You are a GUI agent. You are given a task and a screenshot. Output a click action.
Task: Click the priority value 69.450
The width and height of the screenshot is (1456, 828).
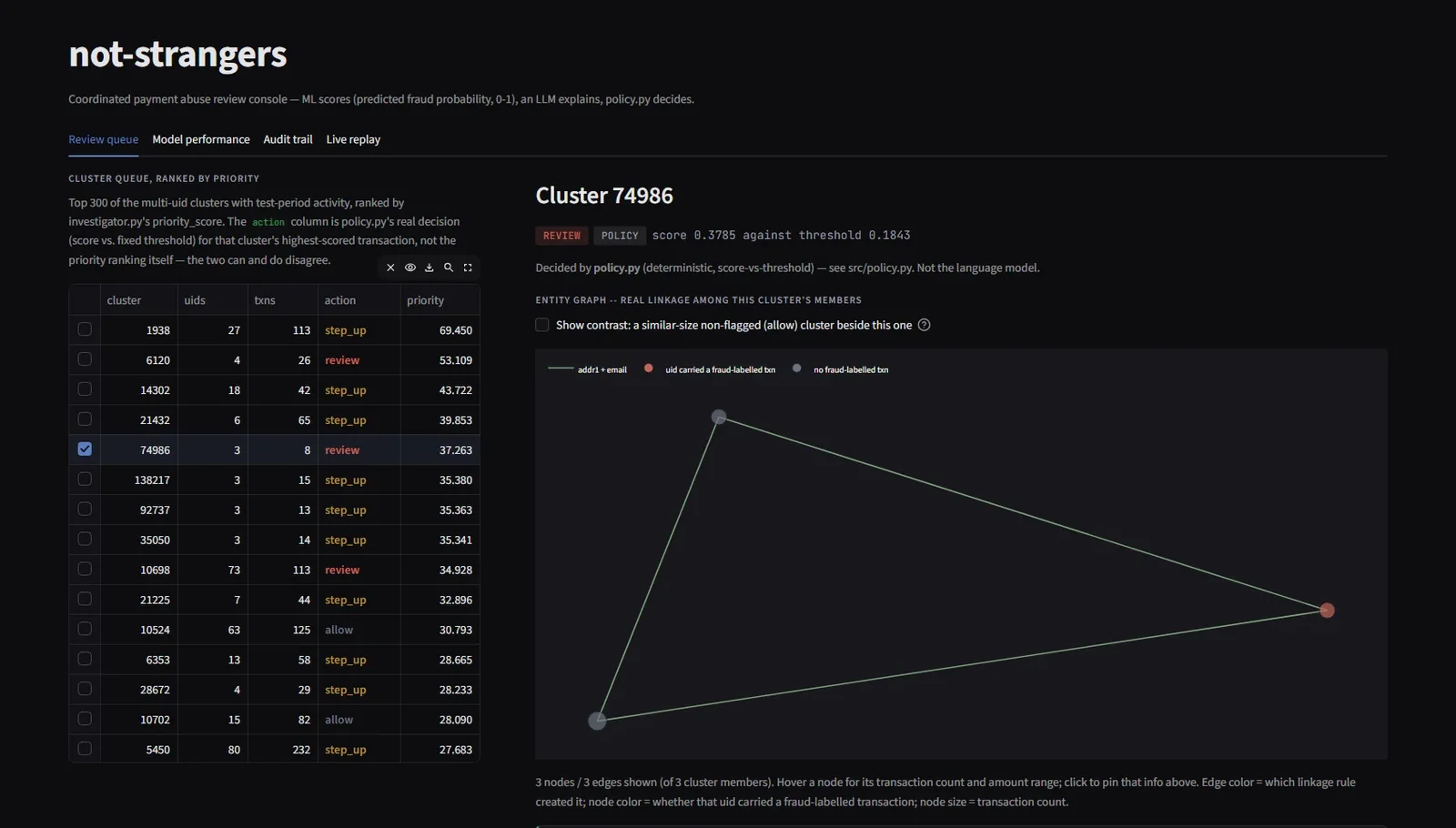tap(456, 330)
